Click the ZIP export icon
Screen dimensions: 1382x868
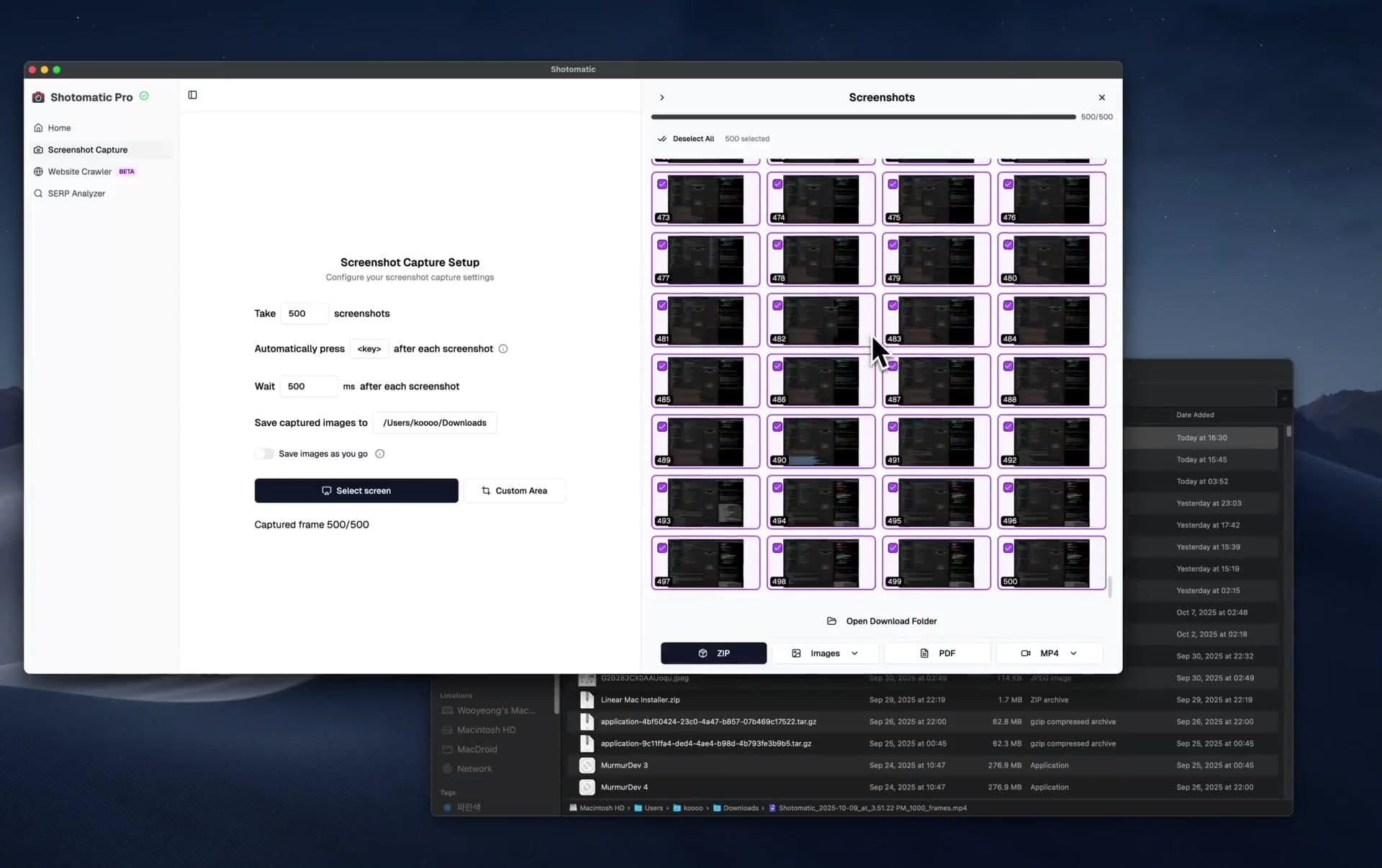tap(703, 653)
